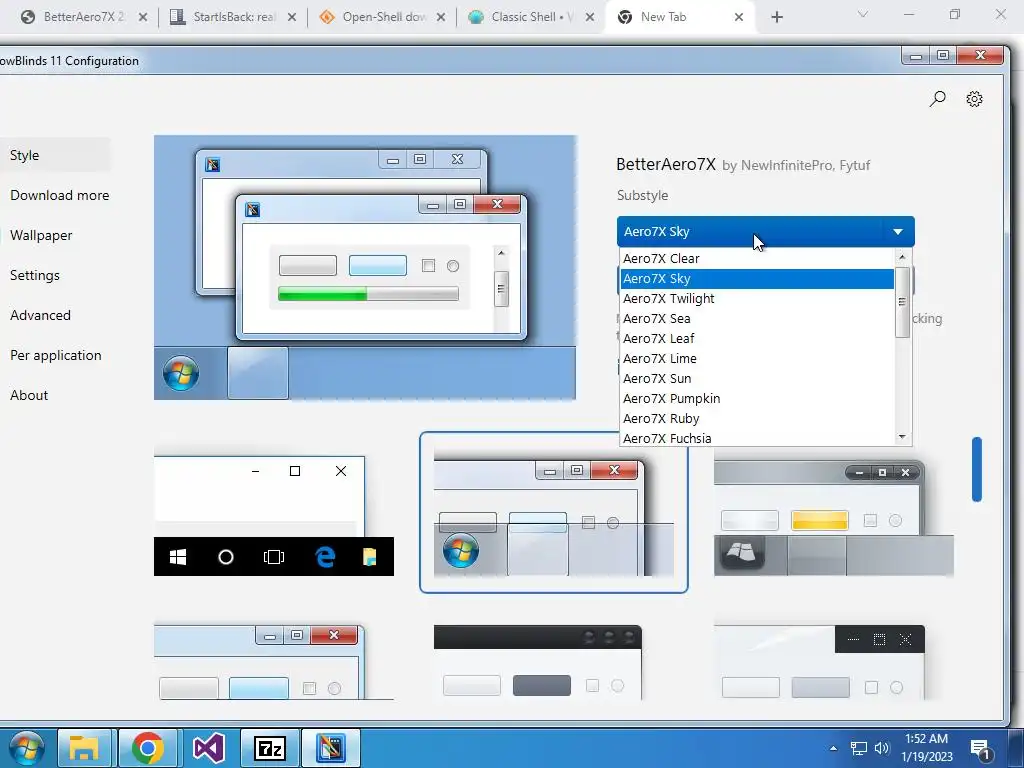Open Google Chrome from the taskbar
This screenshot has height=768, width=1024.
(x=148, y=748)
